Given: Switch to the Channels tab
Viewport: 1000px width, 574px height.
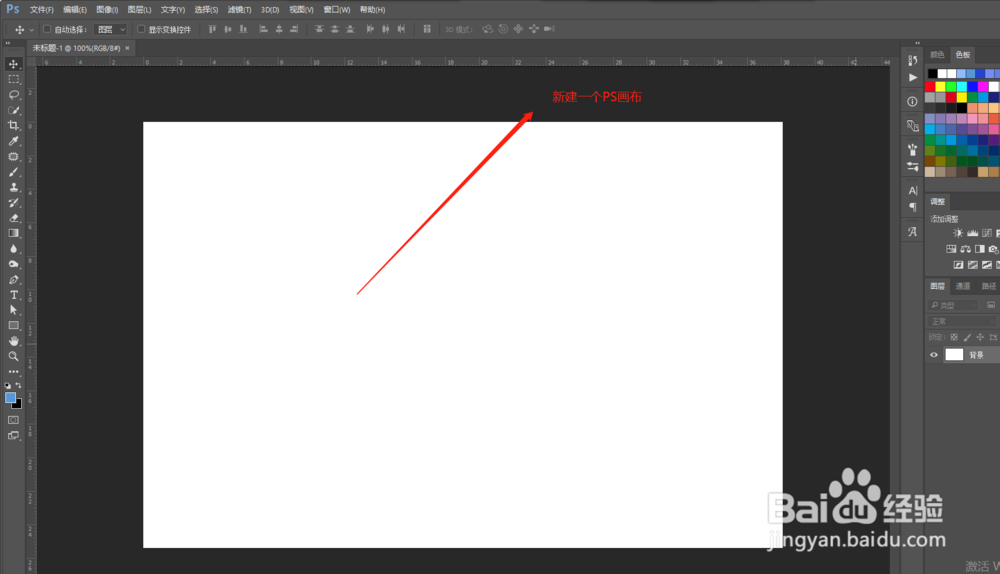Looking at the screenshot, I should click(x=963, y=286).
